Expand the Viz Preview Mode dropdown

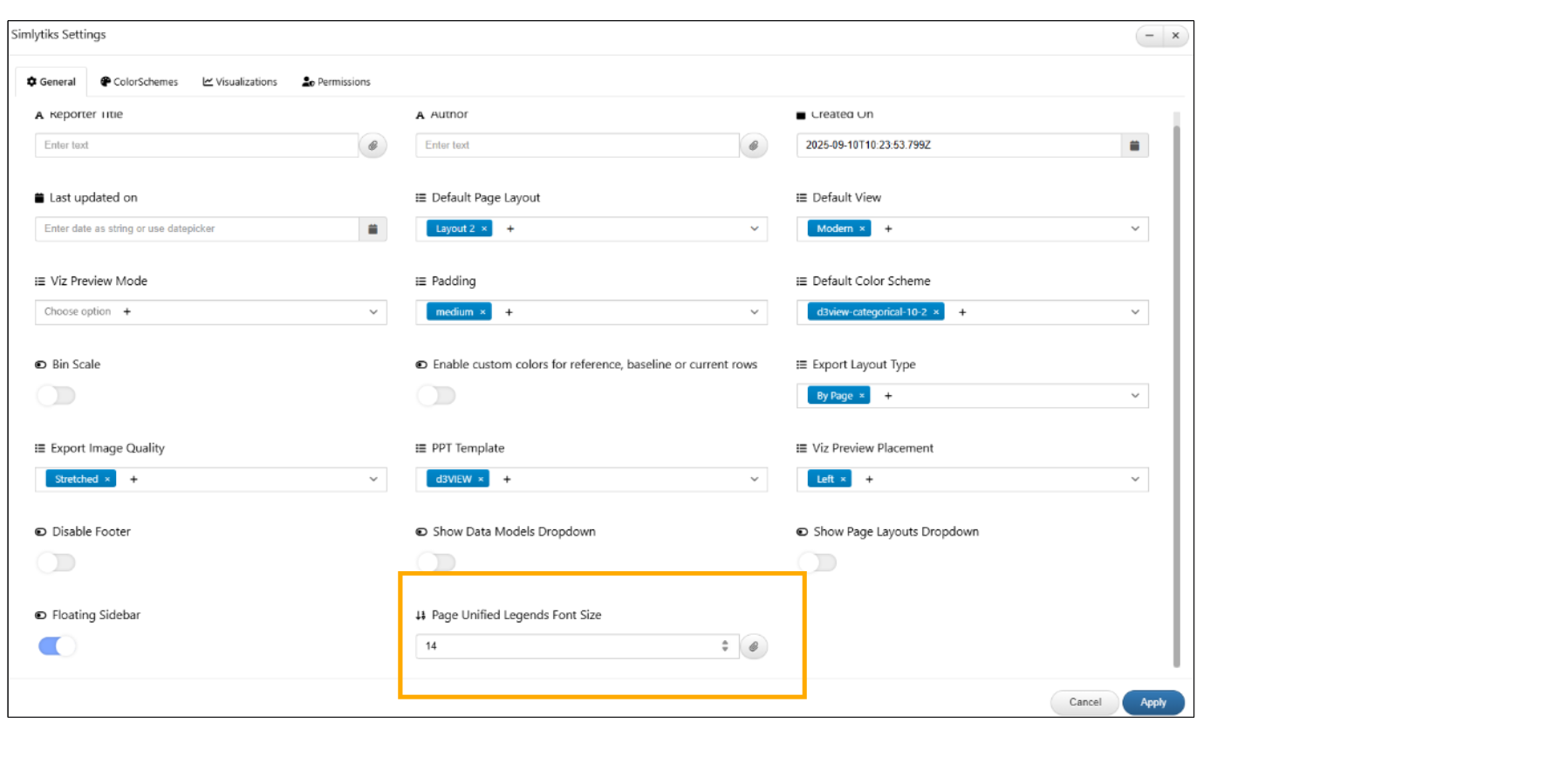[373, 312]
